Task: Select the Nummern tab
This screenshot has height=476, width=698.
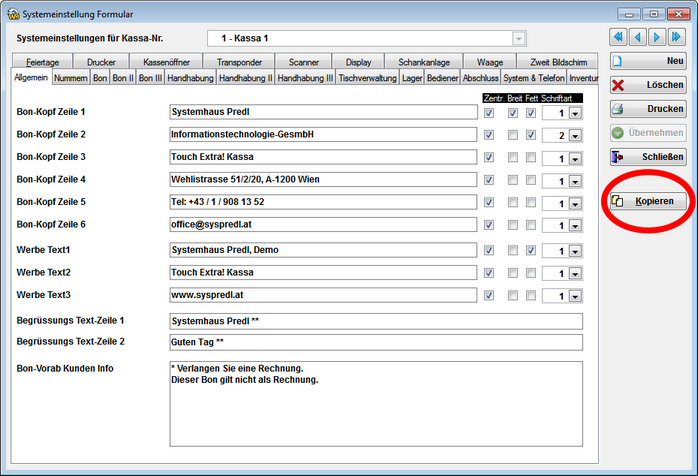Action: 71,78
